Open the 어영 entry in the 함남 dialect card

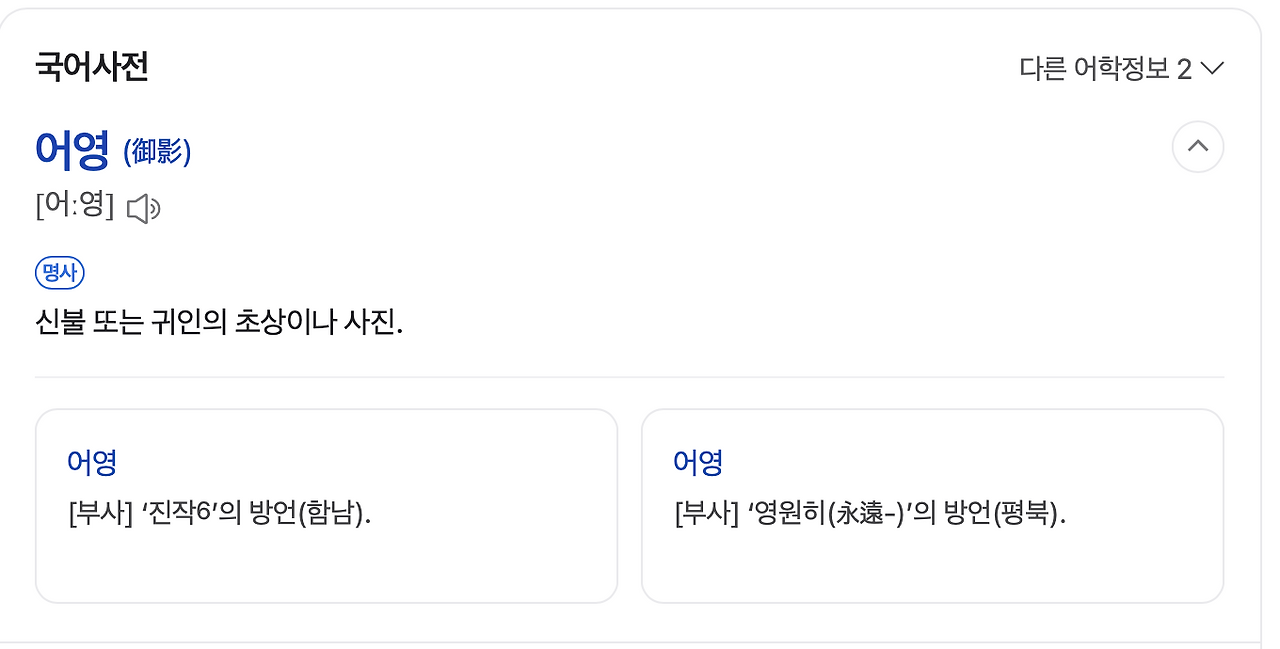point(92,463)
